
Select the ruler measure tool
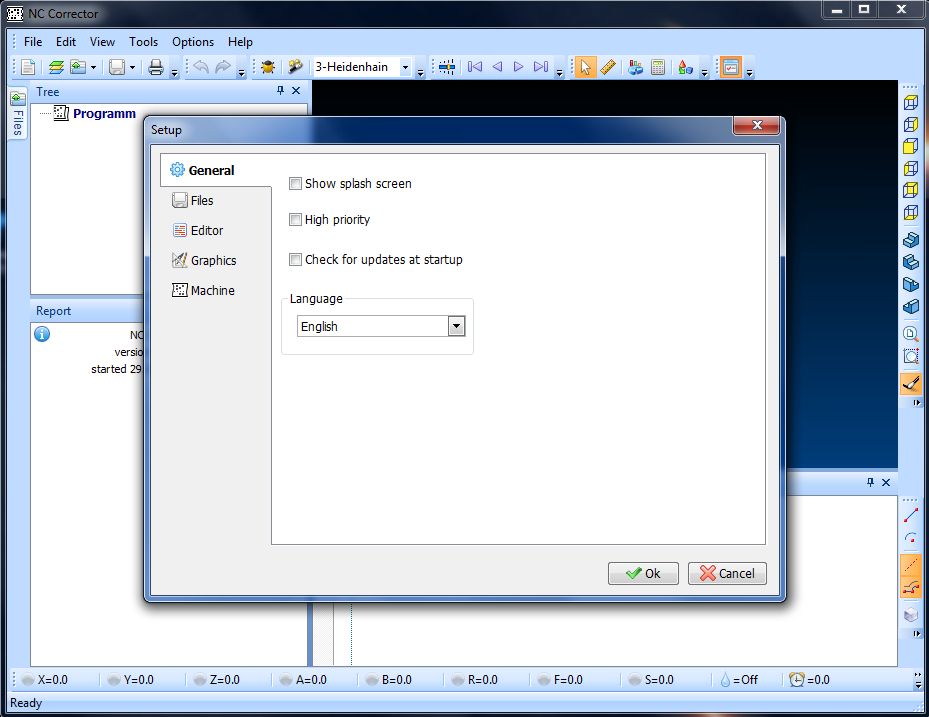point(608,67)
